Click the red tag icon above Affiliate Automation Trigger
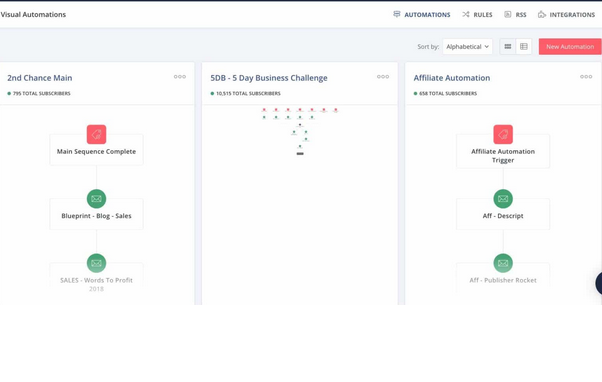 click(x=503, y=134)
